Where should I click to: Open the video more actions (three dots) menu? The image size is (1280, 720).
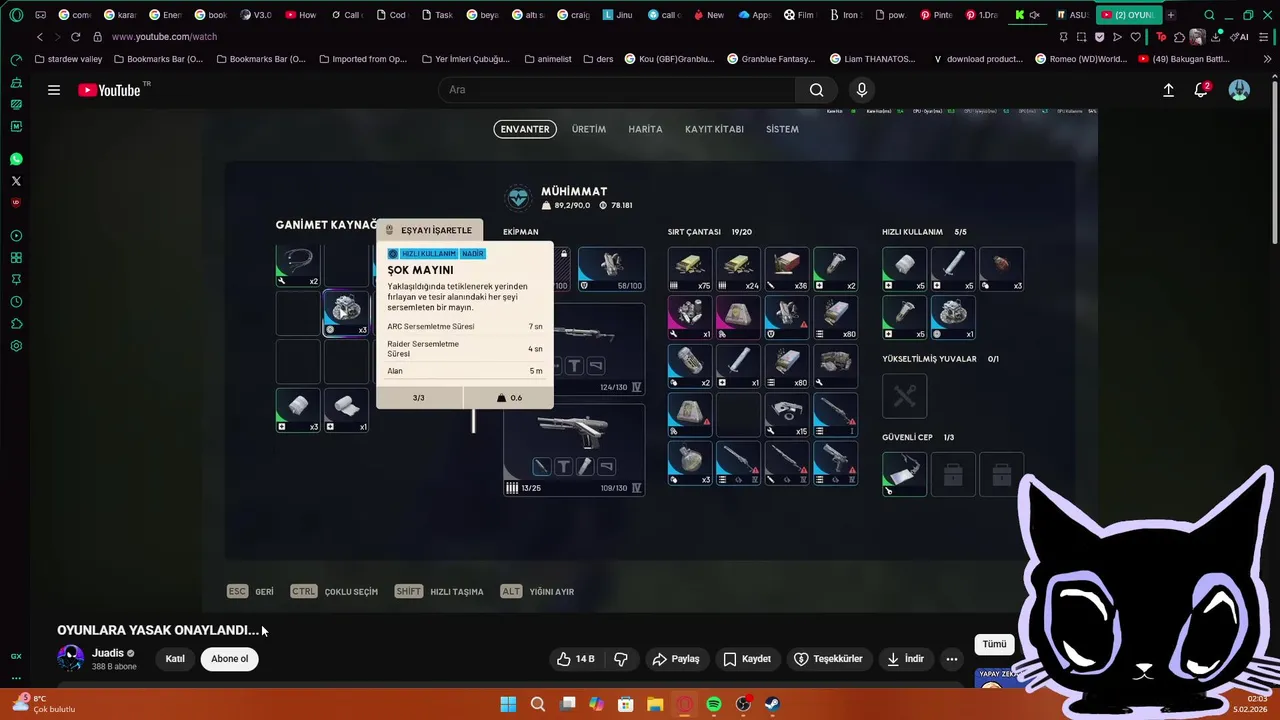[x=952, y=659]
